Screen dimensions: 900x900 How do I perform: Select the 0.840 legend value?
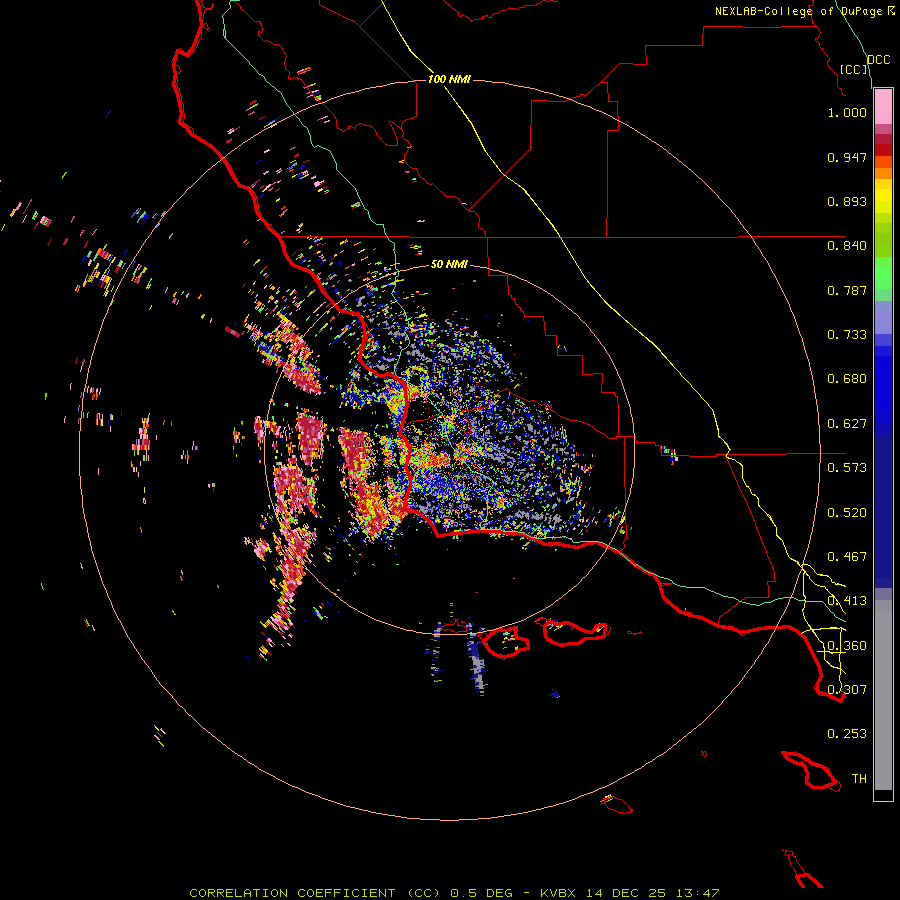[847, 246]
